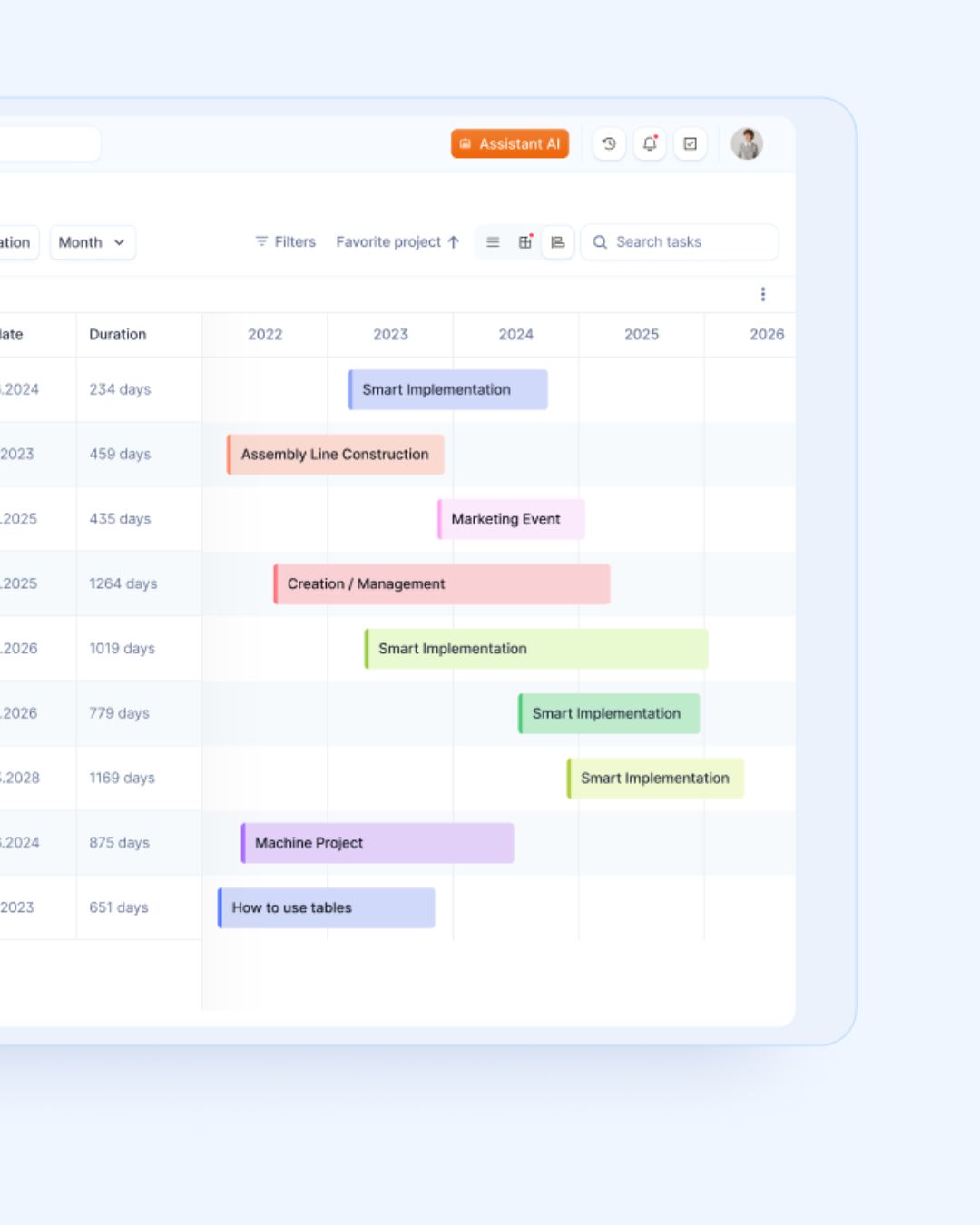980x1225 pixels.
Task: Open the three-dot more options menu
Action: [x=763, y=294]
